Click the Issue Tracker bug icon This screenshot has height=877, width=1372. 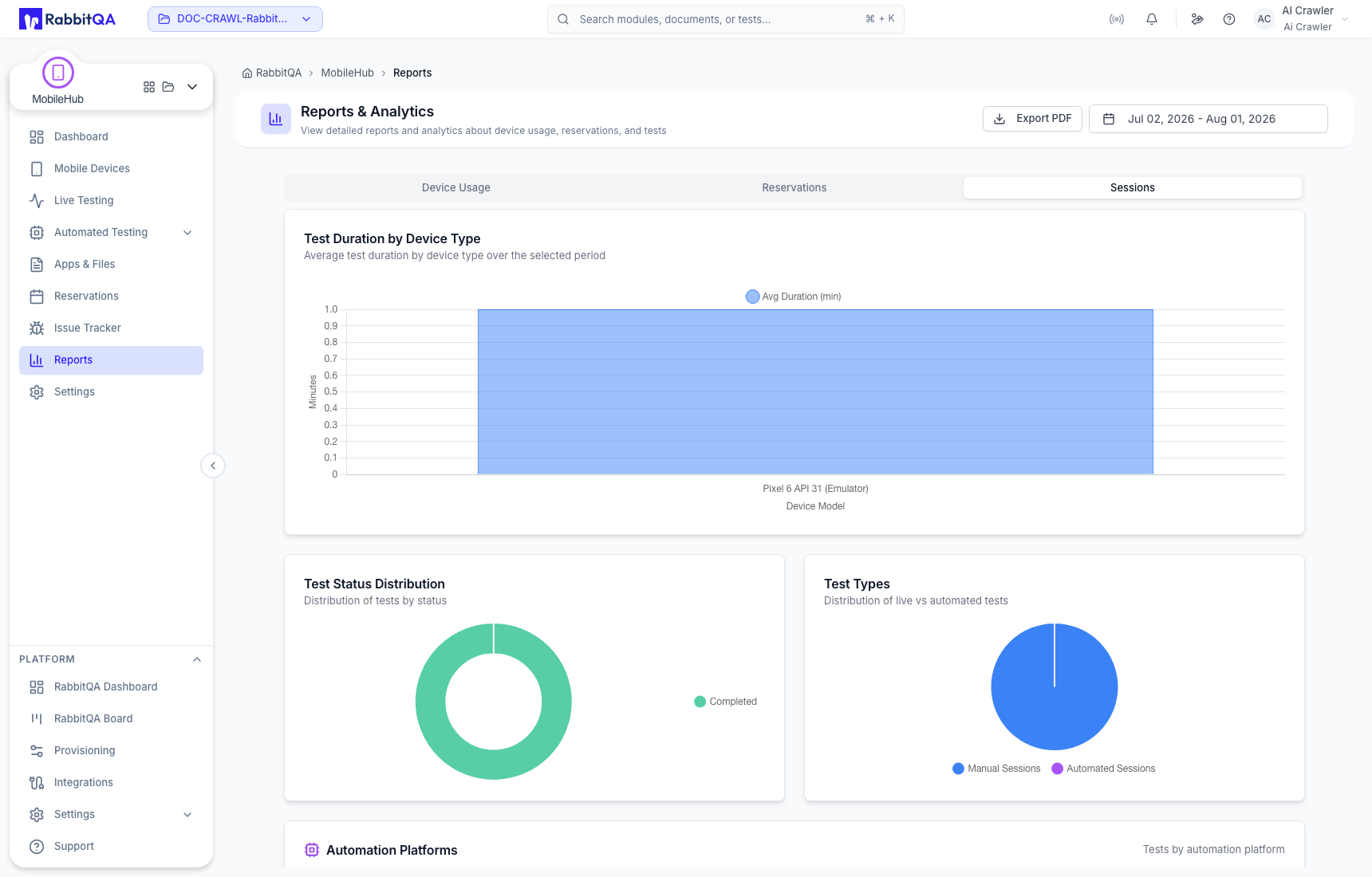click(x=37, y=328)
